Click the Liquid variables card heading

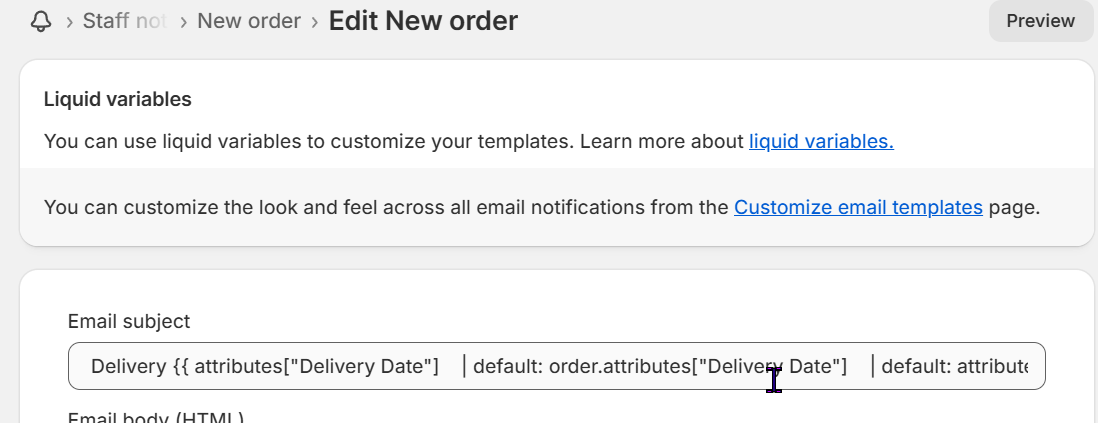click(118, 99)
